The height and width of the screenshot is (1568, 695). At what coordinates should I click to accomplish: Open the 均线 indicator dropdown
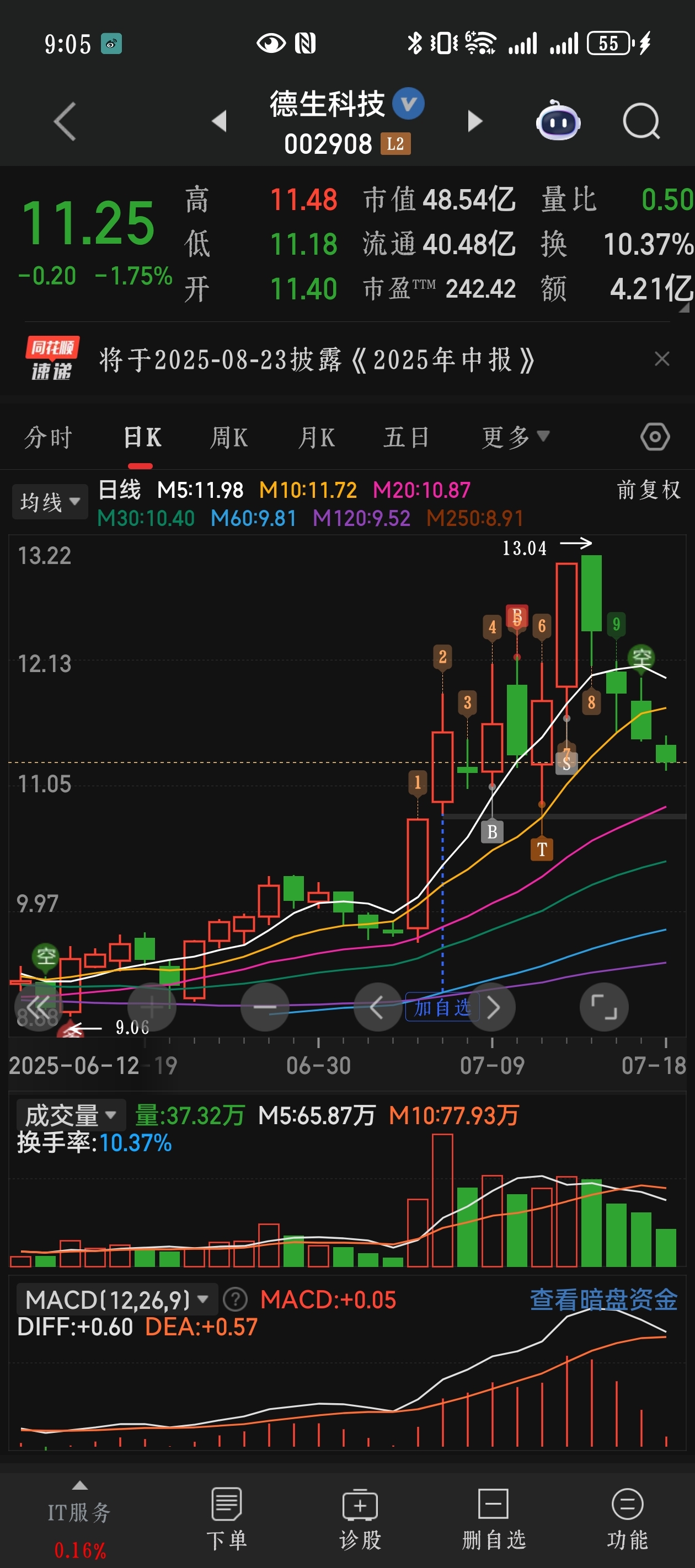[50, 502]
